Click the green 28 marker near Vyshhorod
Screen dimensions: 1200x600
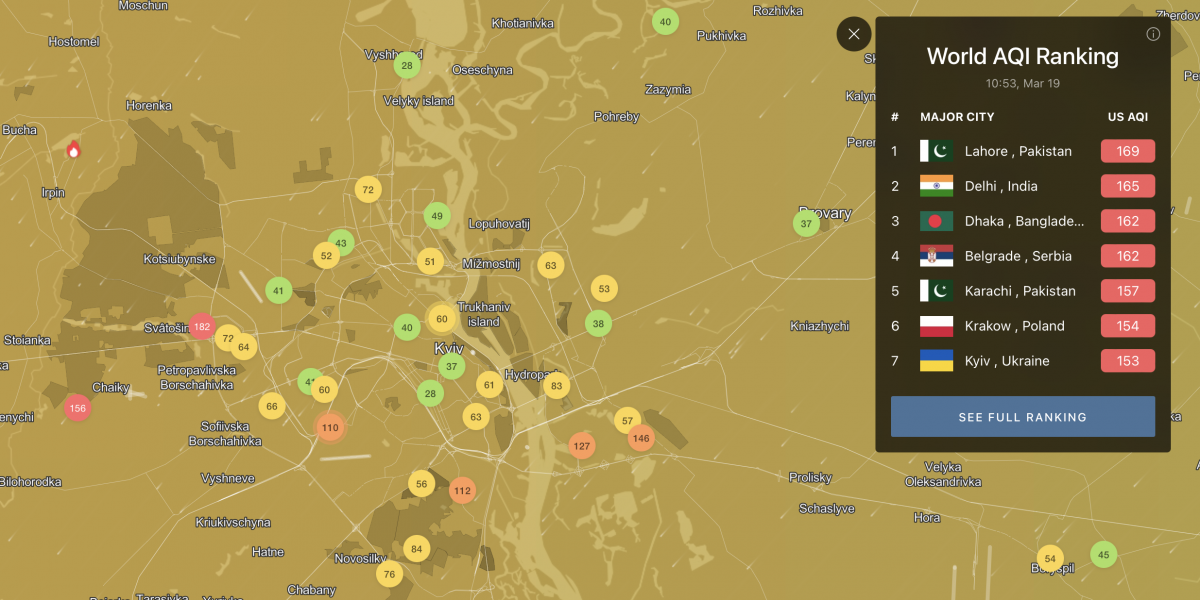point(406,66)
